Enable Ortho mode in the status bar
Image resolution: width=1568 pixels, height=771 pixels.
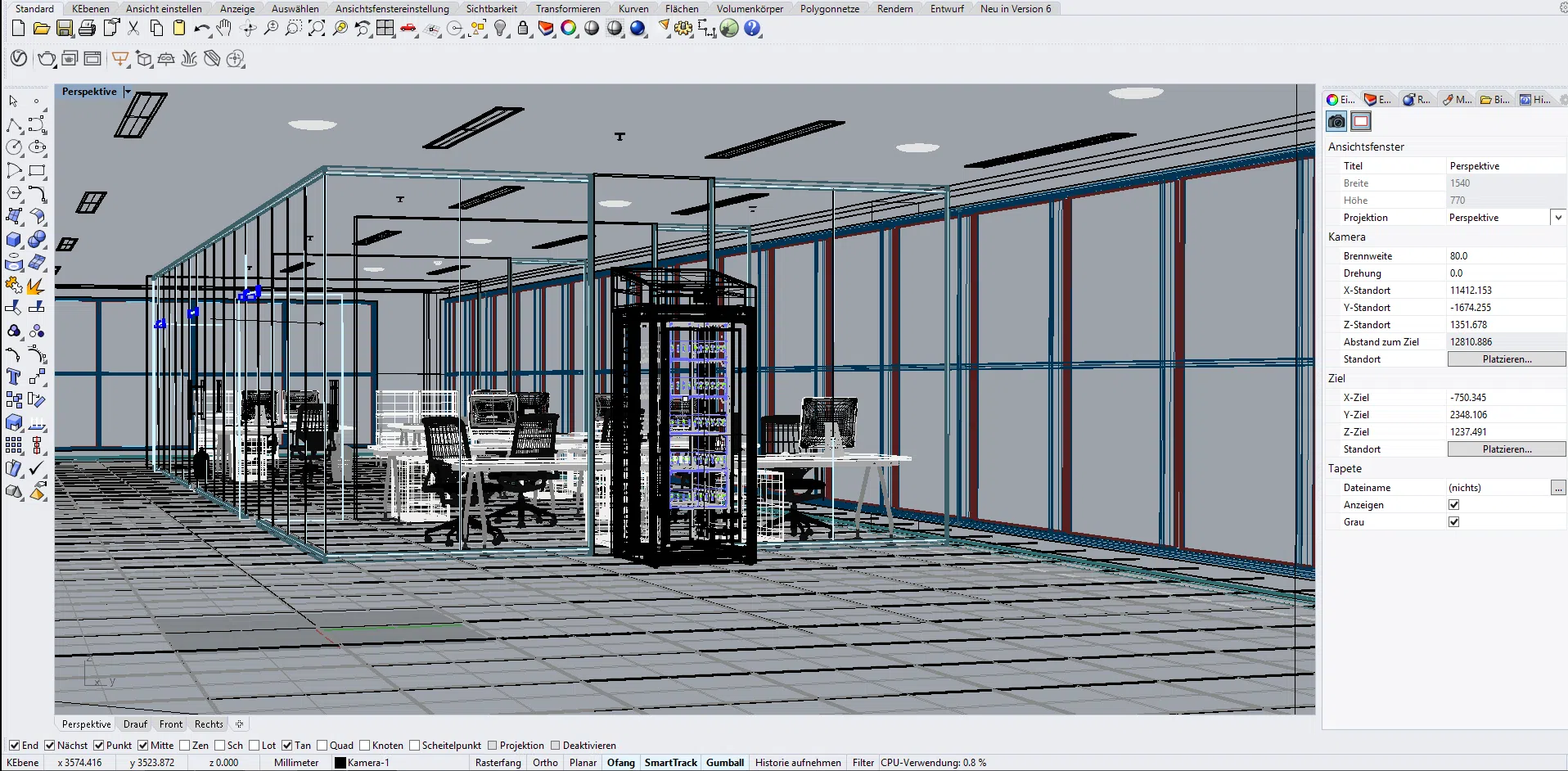click(x=545, y=762)
